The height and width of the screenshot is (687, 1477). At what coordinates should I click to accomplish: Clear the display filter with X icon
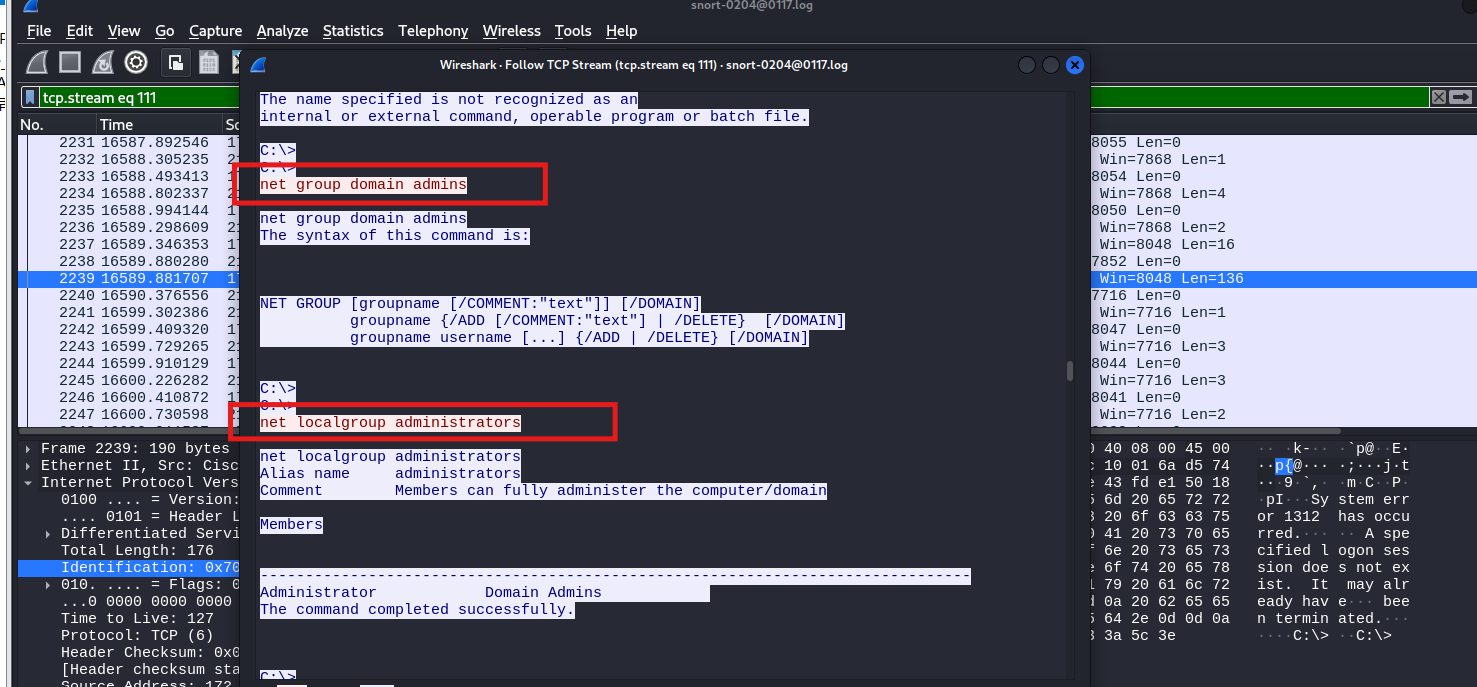click(x=1438, y=97)
